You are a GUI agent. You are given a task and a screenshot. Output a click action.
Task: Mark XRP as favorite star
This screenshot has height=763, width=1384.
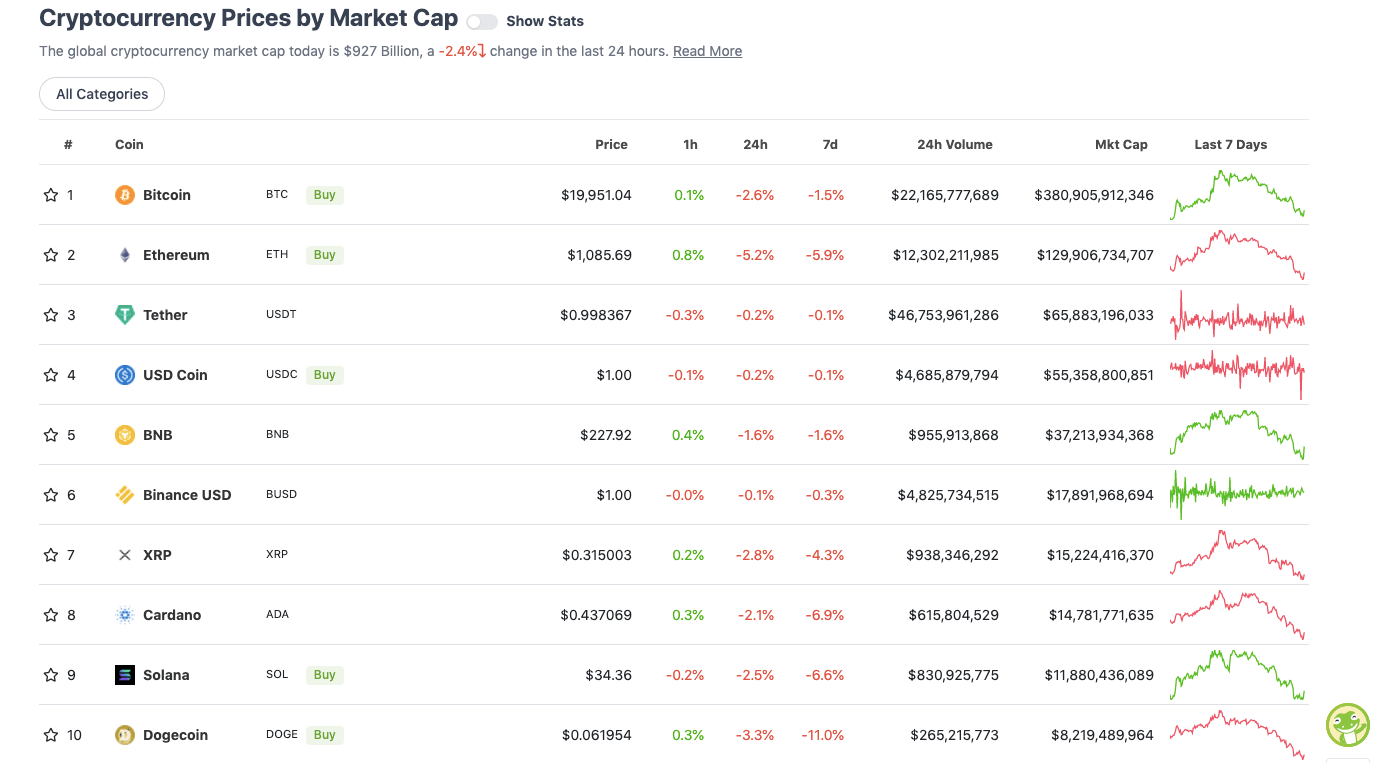click(x=51, y=555)
